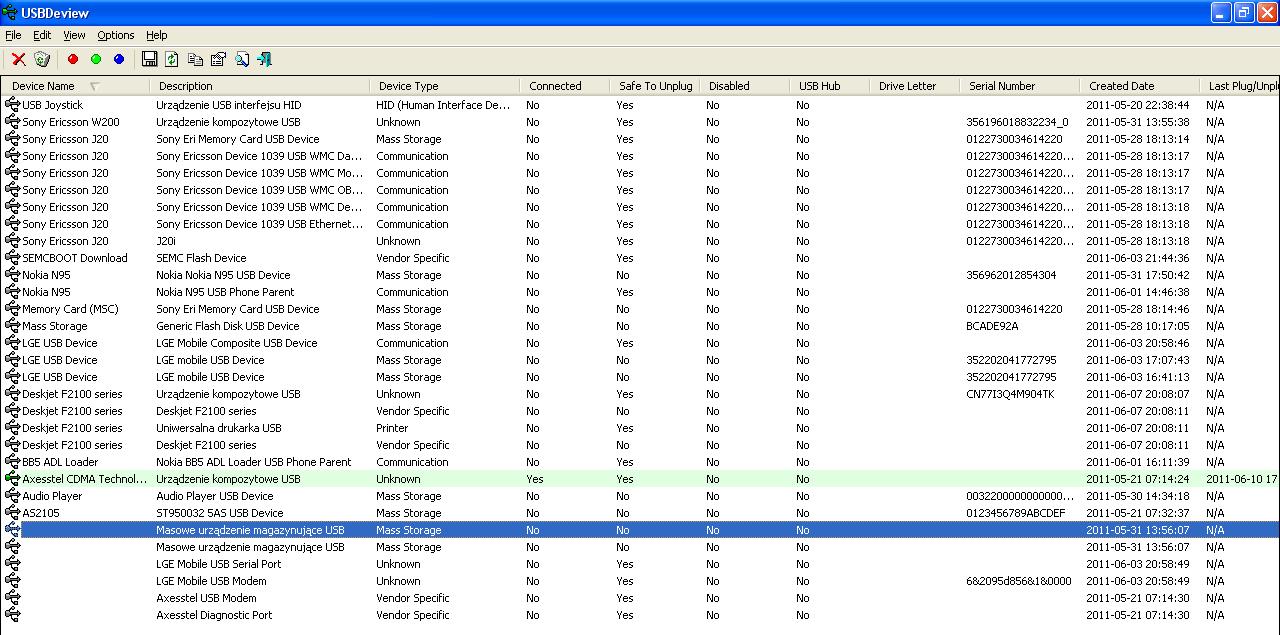Open the properties toolbar icon

click(x=218, y=59)
